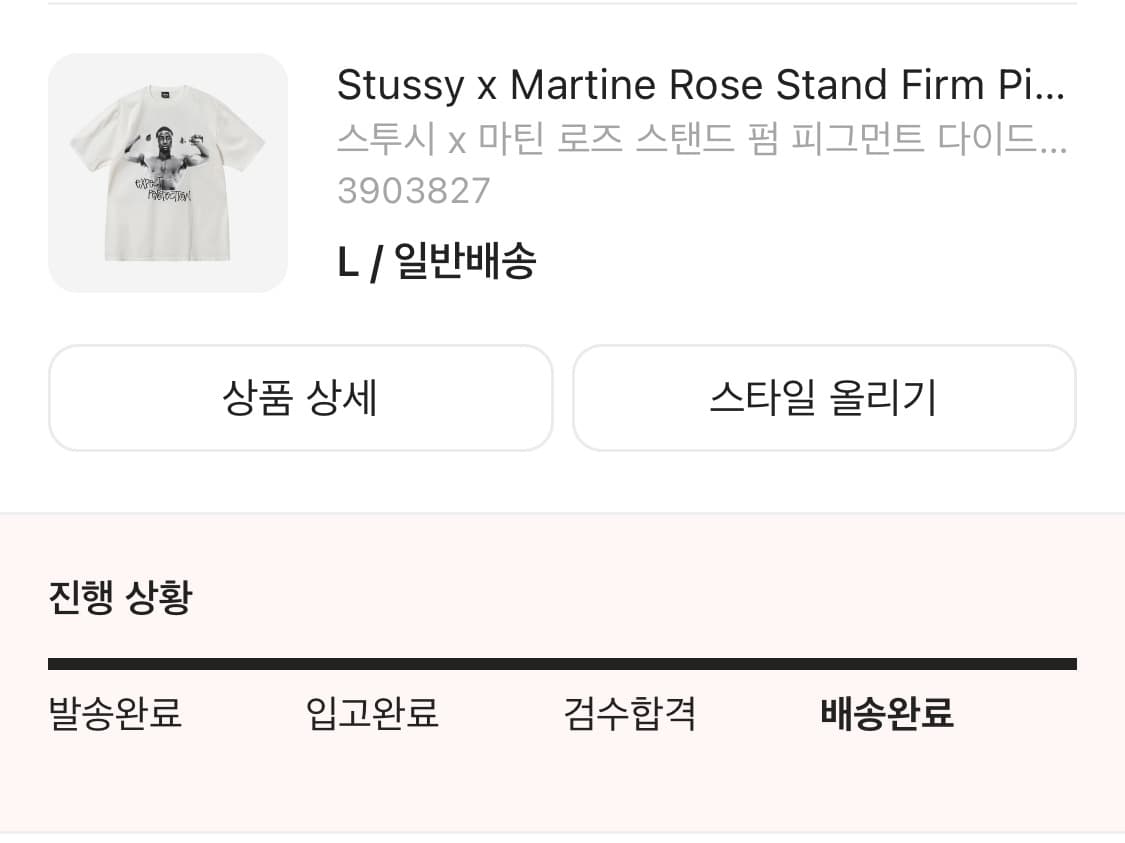This screenshot has height=843, width=1125.
Task: Click the 발송완료 status label
Action: tap(113, 714)
